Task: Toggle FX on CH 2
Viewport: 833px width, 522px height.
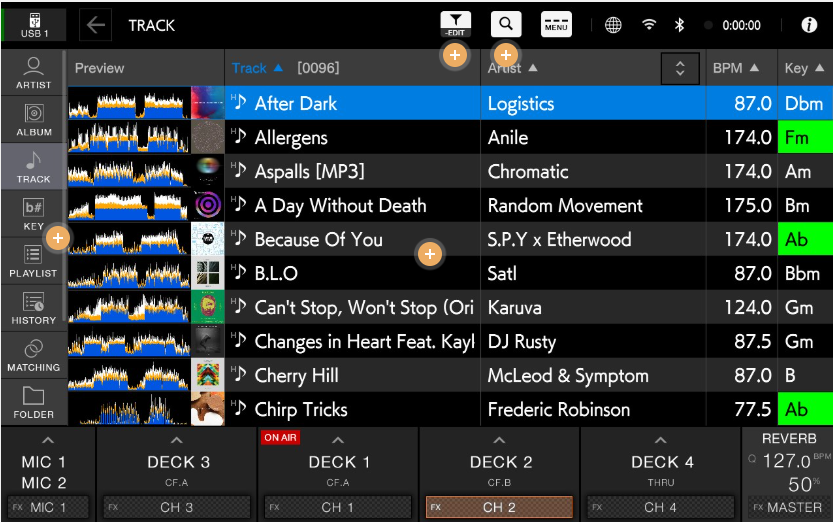Action: pyautogui.click(x=500, y=507)
